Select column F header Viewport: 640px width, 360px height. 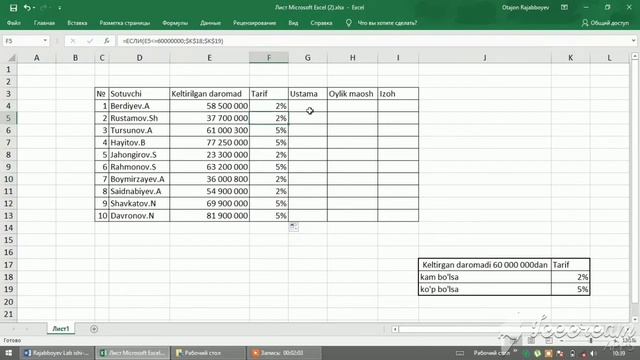coord(269,58)
